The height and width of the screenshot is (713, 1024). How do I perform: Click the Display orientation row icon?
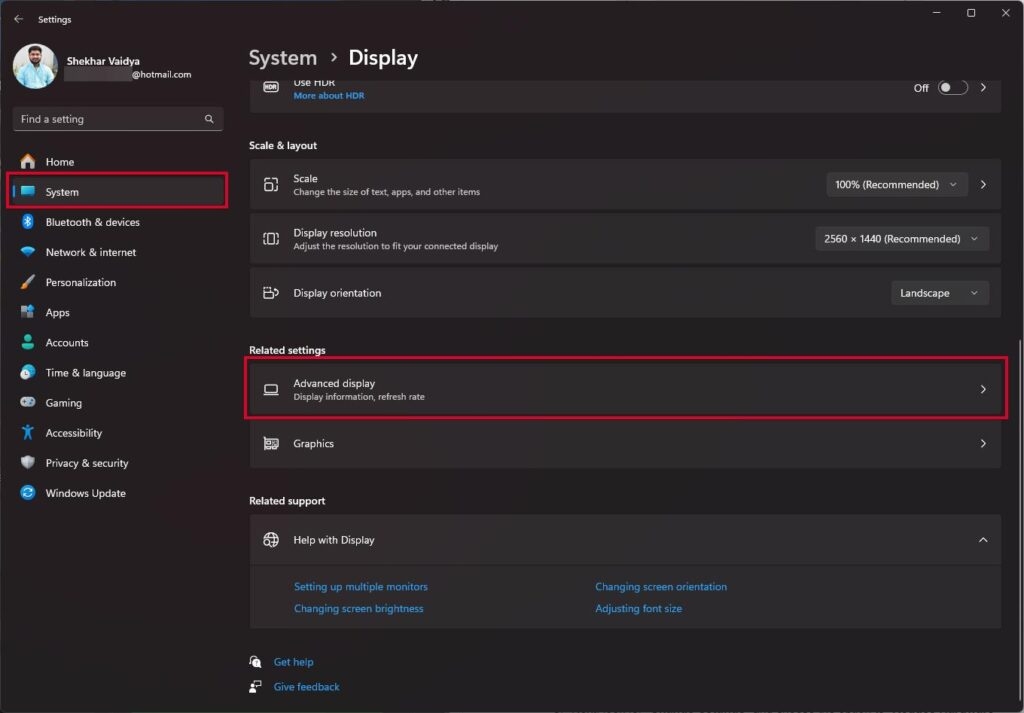point(271,293)
